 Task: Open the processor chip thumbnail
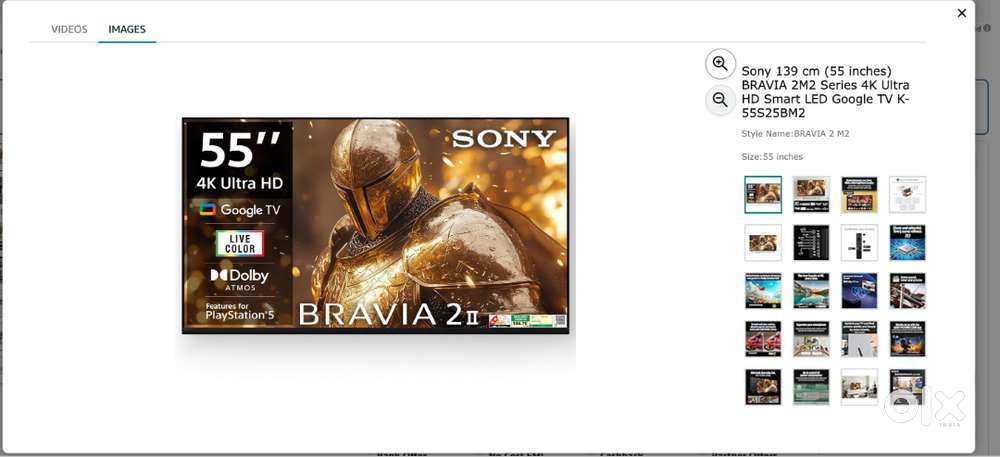pos(908,242)
